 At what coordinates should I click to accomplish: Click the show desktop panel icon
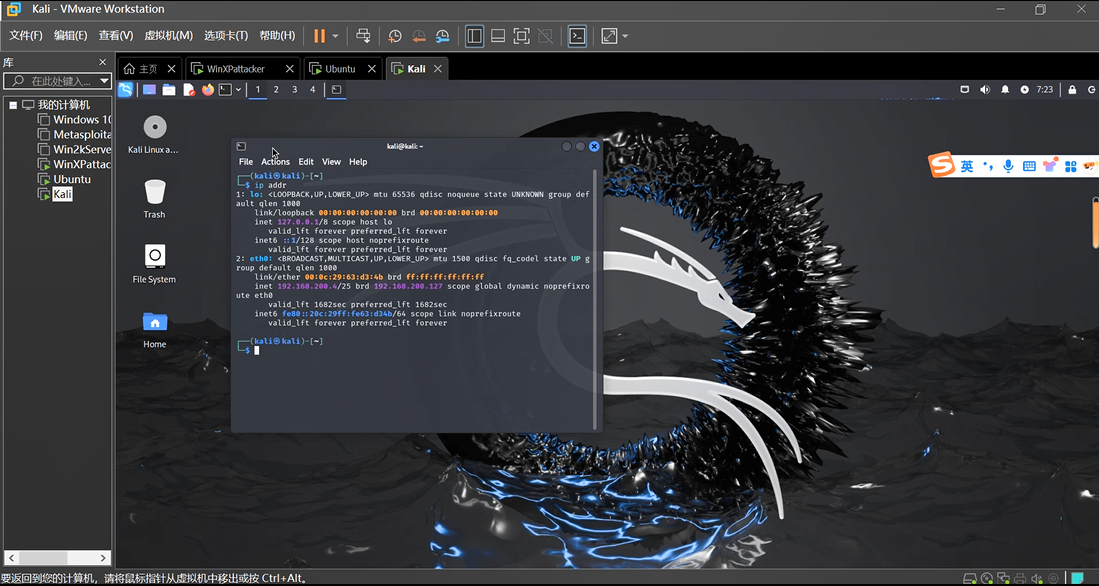click(x=149, y=89)
